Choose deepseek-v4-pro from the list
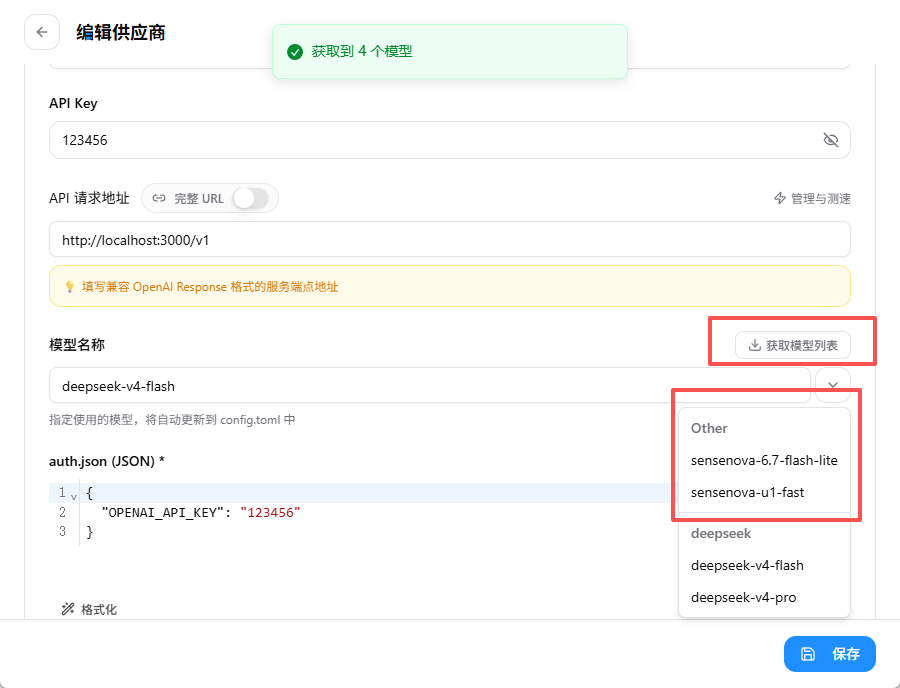900x688 pixels. [764, 597]
